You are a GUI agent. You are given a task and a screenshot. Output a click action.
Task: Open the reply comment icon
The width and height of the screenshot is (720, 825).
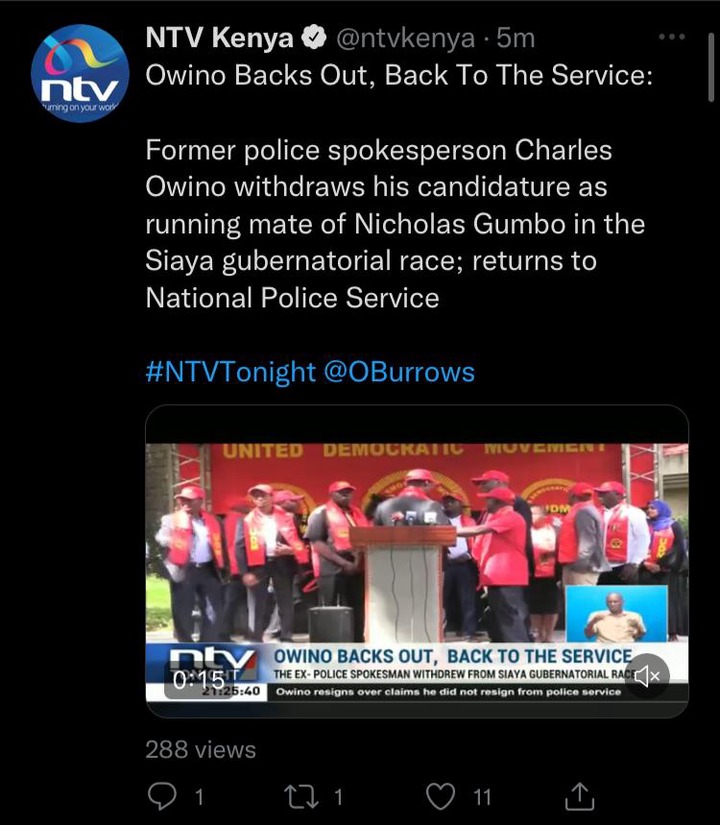point(162,796)
